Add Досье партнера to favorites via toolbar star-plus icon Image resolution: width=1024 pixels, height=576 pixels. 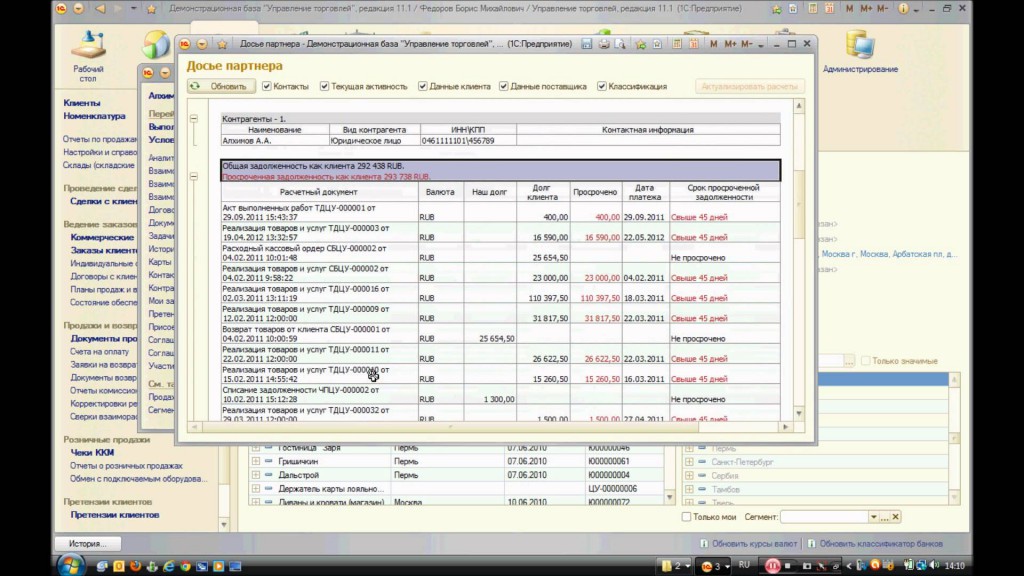click(641, 44)
